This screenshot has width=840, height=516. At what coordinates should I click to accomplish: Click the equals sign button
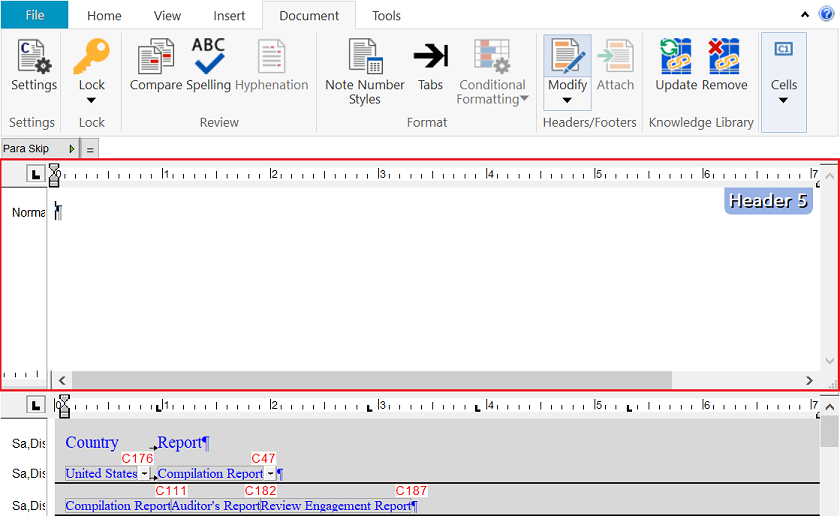click(90, 149)
